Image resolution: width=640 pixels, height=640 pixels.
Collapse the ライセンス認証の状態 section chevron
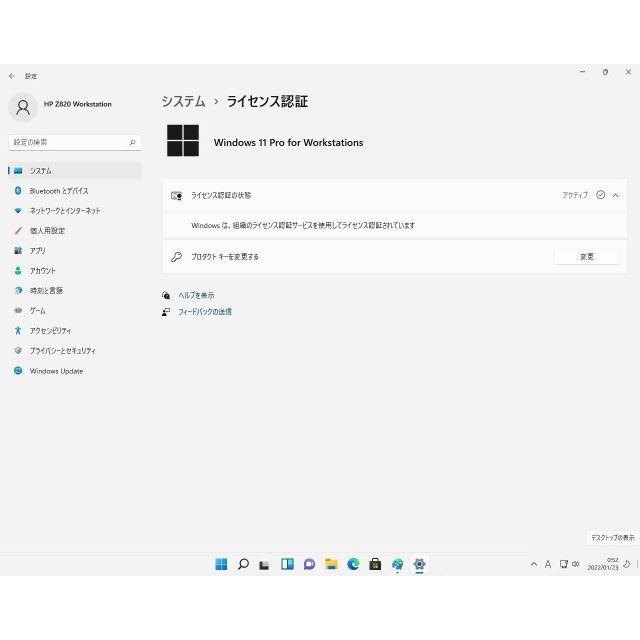616,196
